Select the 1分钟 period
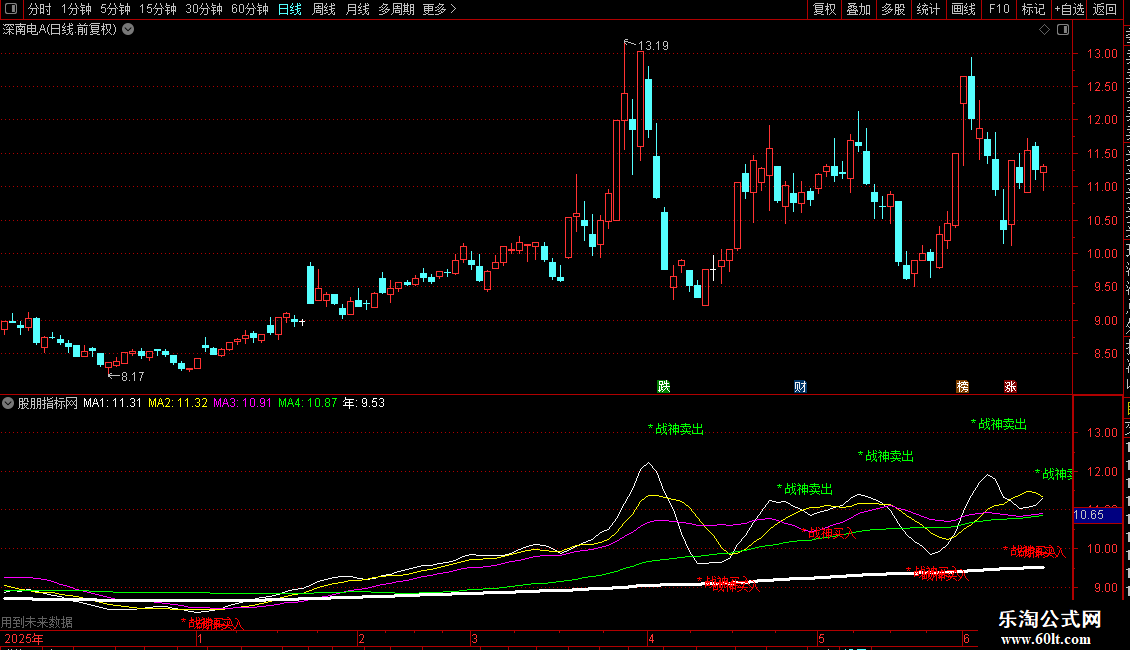This screenshot has height=650, width=1130. click(x=76, y=9)
